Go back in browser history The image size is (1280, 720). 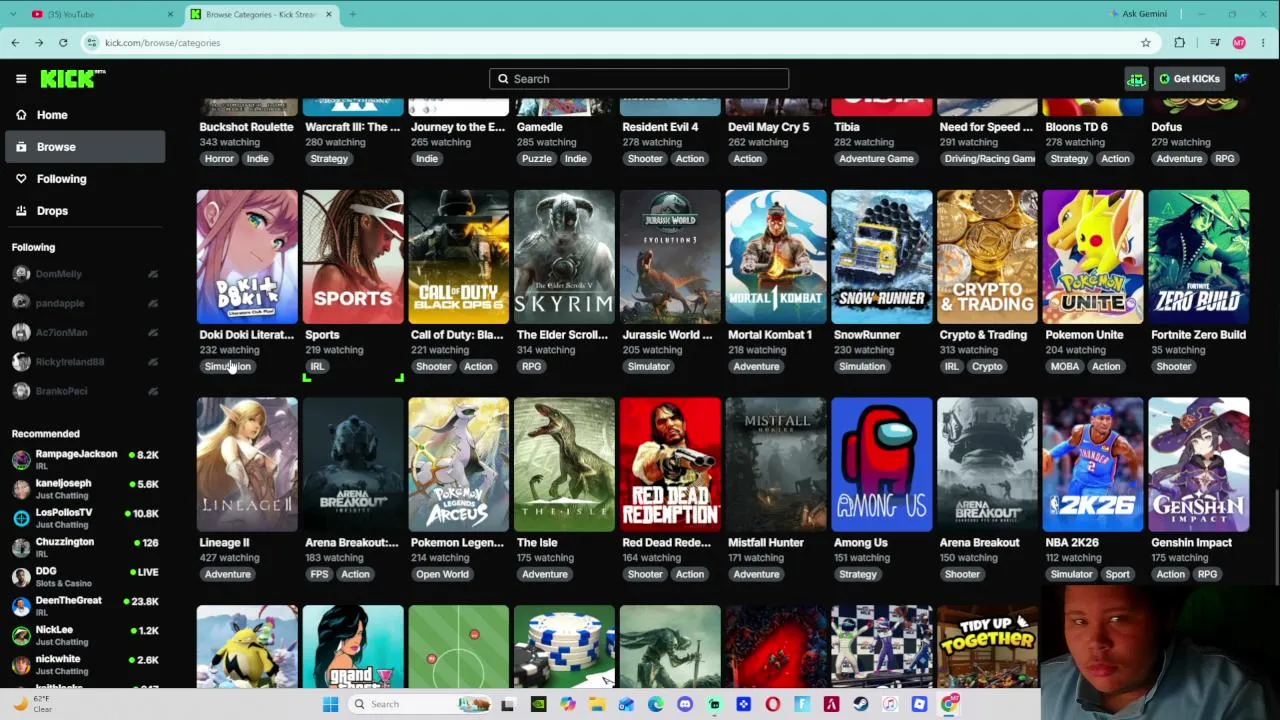pos(15,43)
